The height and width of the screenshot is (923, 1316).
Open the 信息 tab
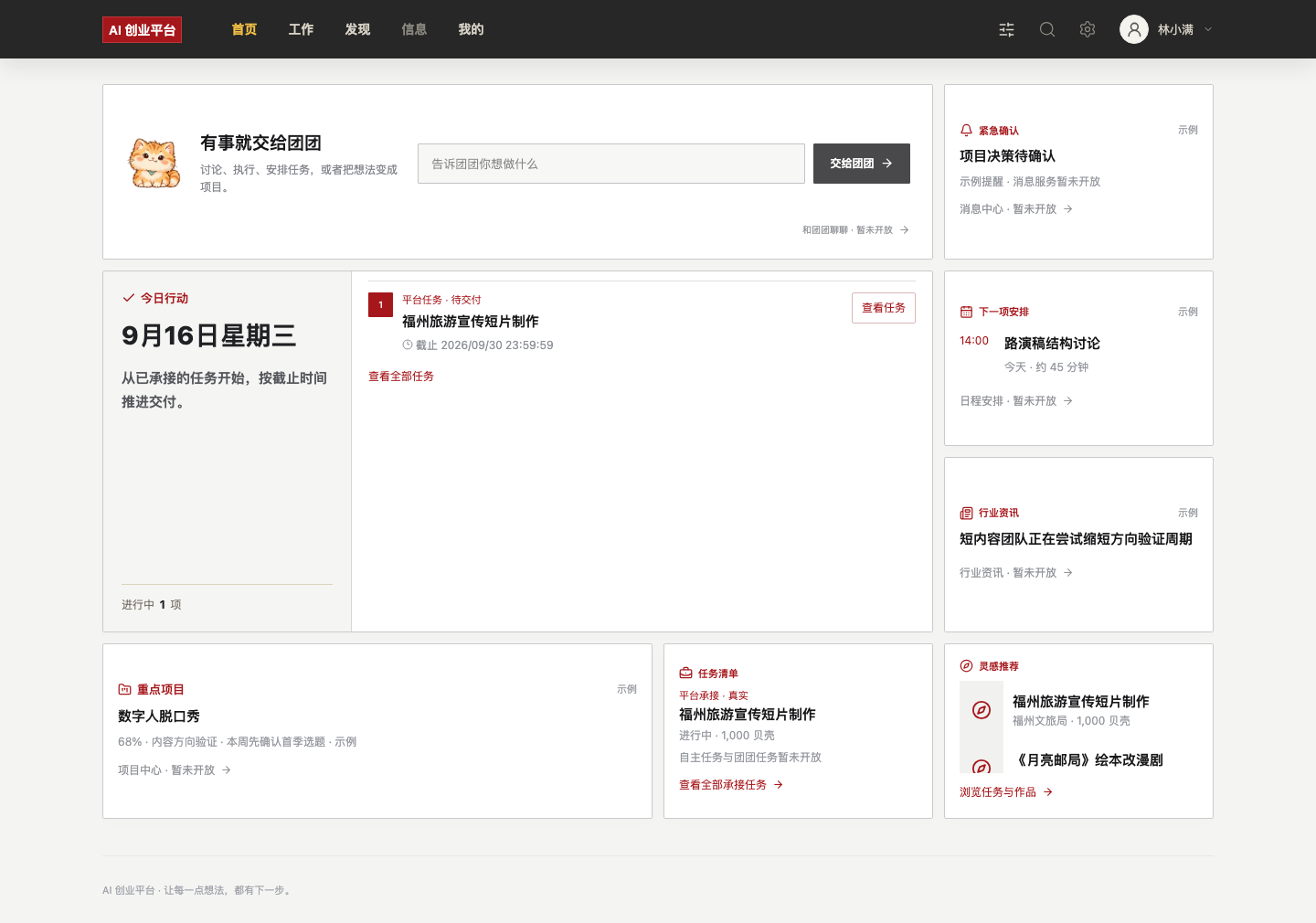[414, 29]
